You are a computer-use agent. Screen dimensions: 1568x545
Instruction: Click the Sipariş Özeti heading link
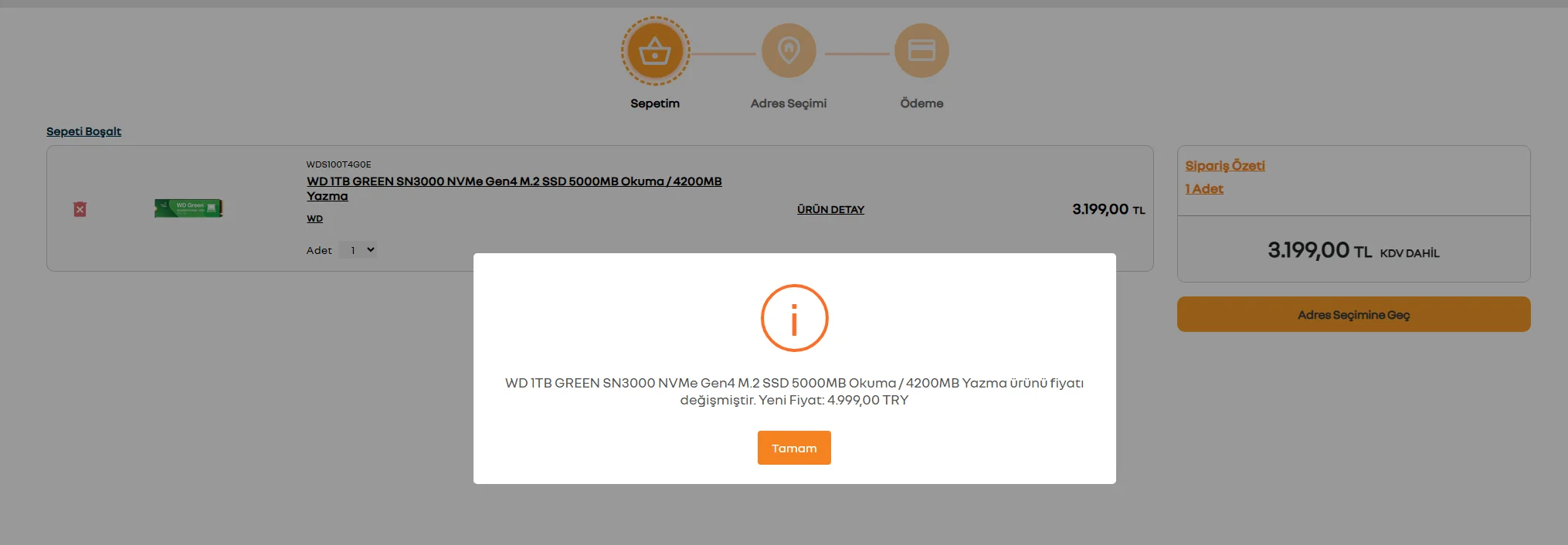(x=1225, y=166)
